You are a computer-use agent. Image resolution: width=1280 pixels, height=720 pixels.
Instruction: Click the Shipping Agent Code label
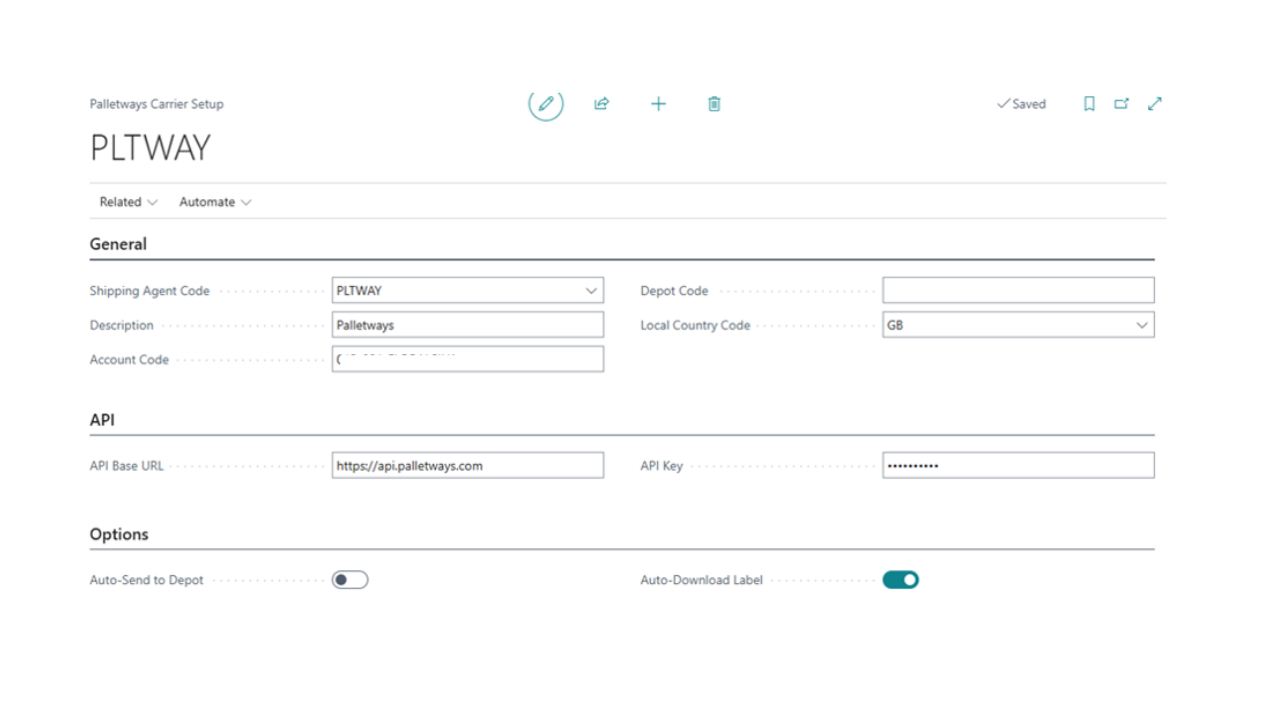point(150,291)
